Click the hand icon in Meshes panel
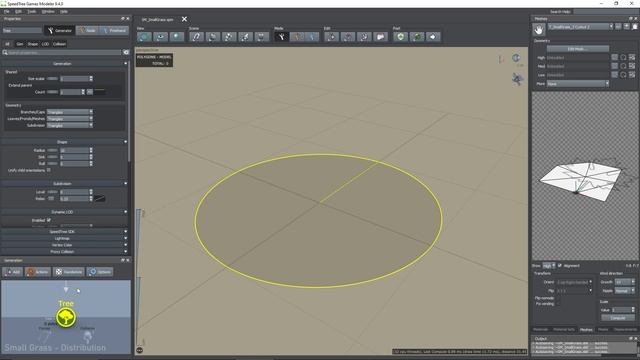 click(x=539, y=29)
